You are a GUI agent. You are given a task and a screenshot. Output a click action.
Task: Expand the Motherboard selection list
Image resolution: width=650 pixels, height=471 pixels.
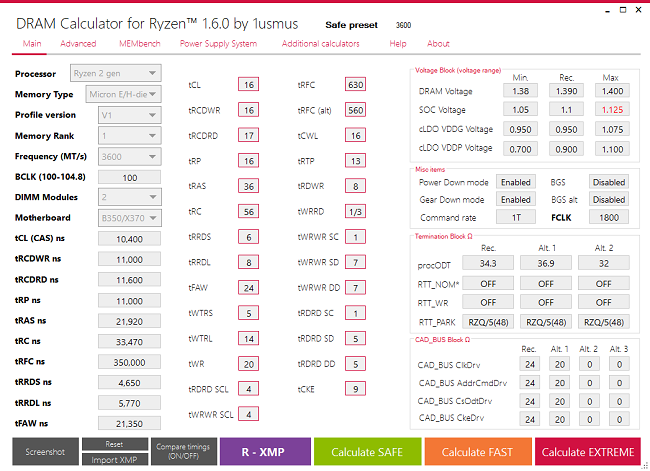115,217
